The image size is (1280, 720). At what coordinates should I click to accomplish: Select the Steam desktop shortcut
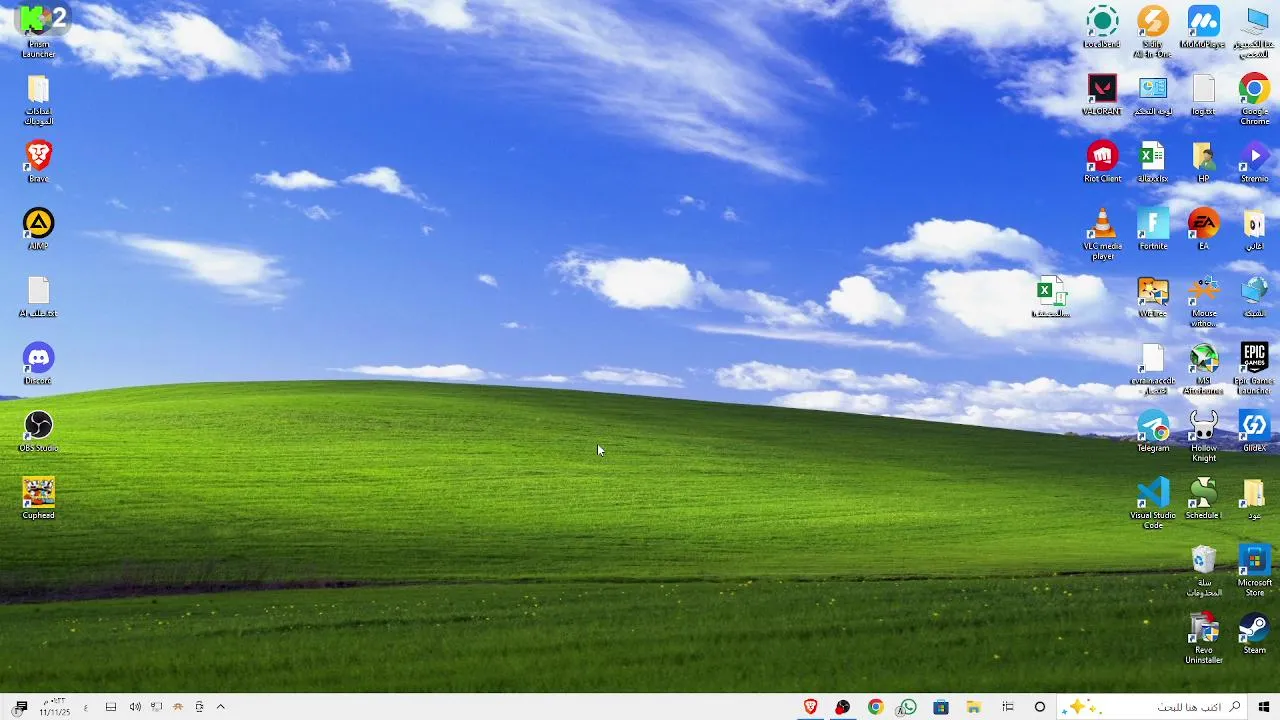(x=1254, y=633)
